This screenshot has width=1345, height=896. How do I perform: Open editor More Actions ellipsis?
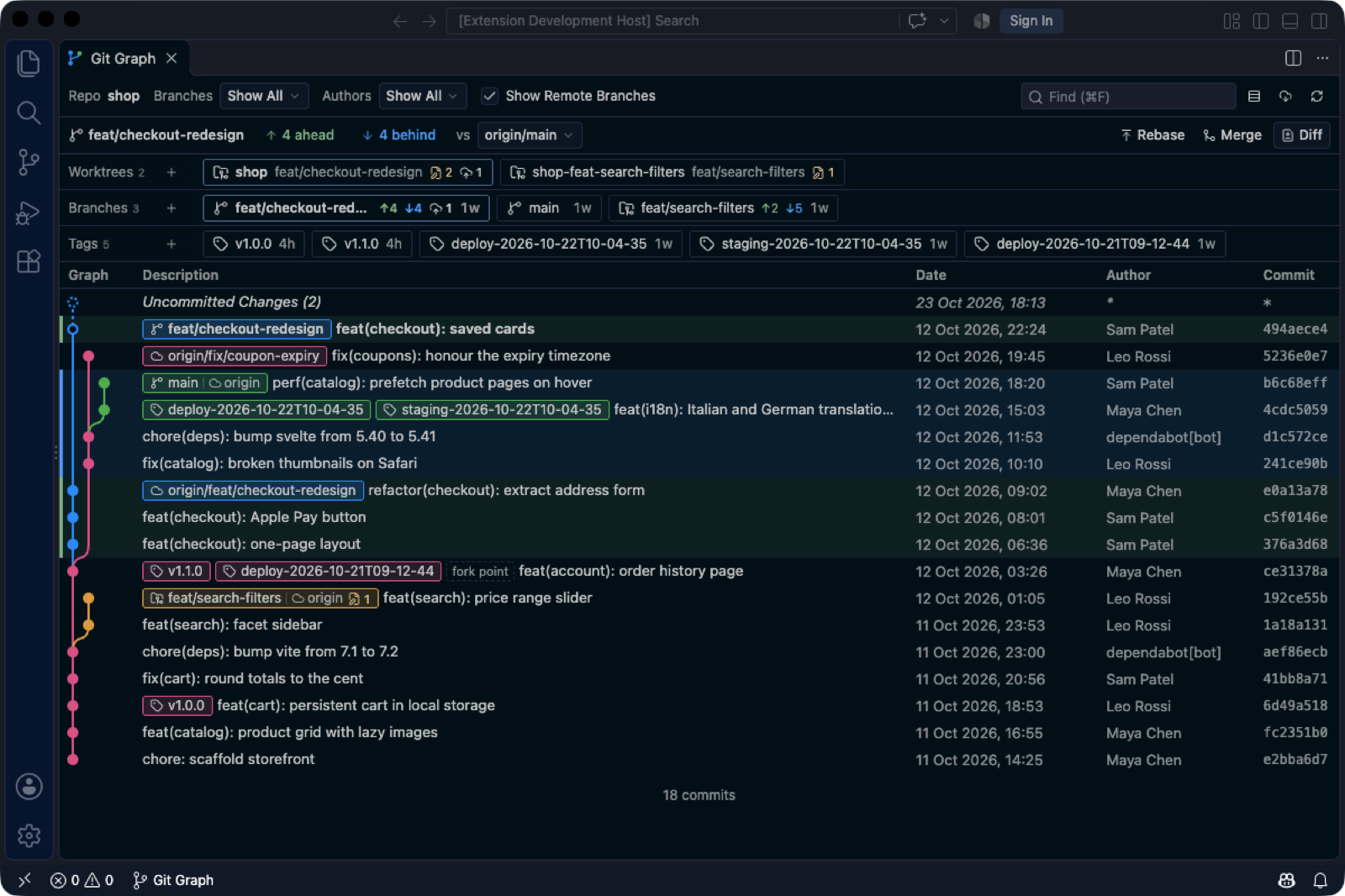[1322, 58]
